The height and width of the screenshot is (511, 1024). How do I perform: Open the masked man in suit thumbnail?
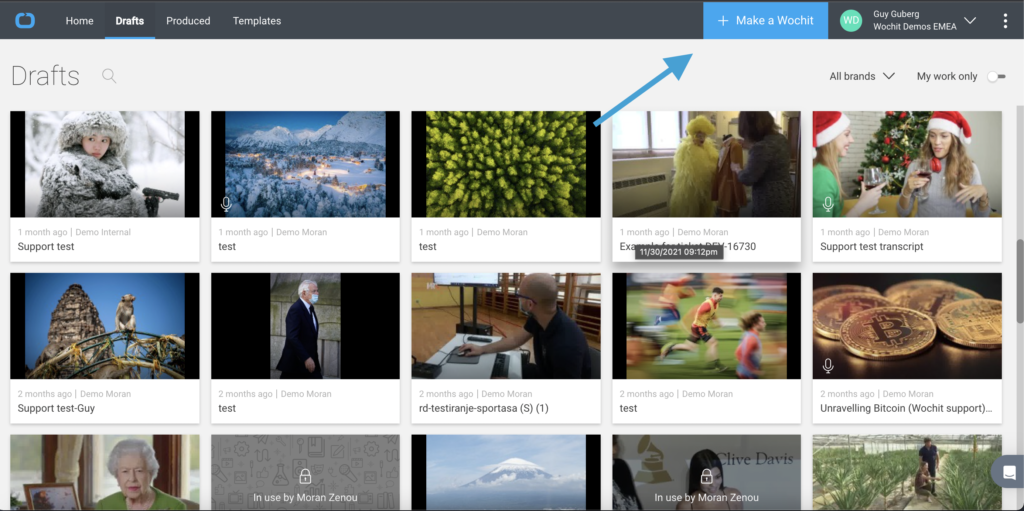tap(305, 325)
